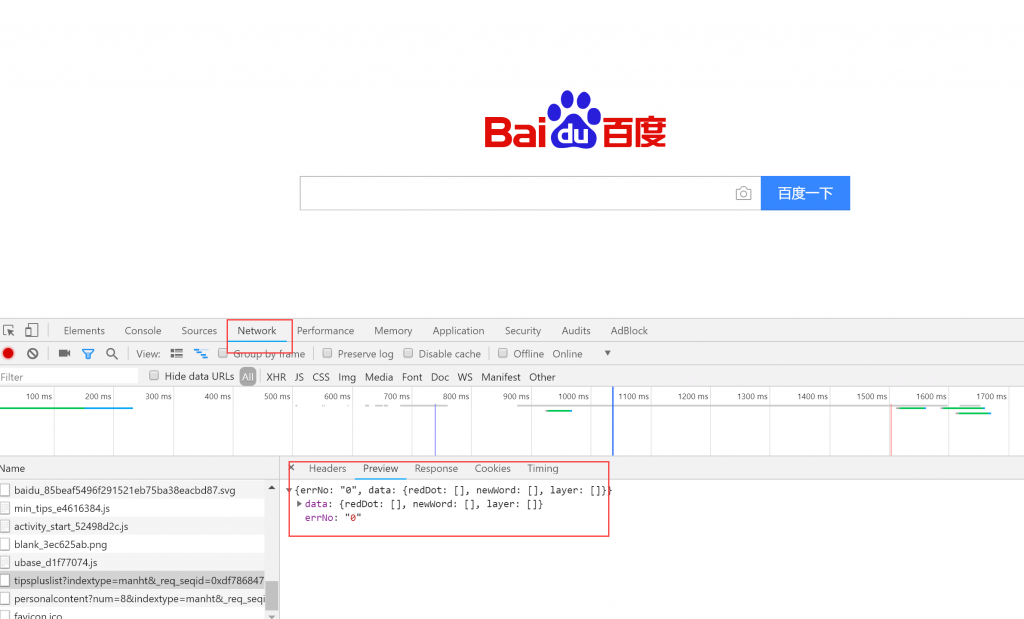The width and height of the screenshot is (1024, 619).
Task: Click the network Filter text field
Action: 69,377
